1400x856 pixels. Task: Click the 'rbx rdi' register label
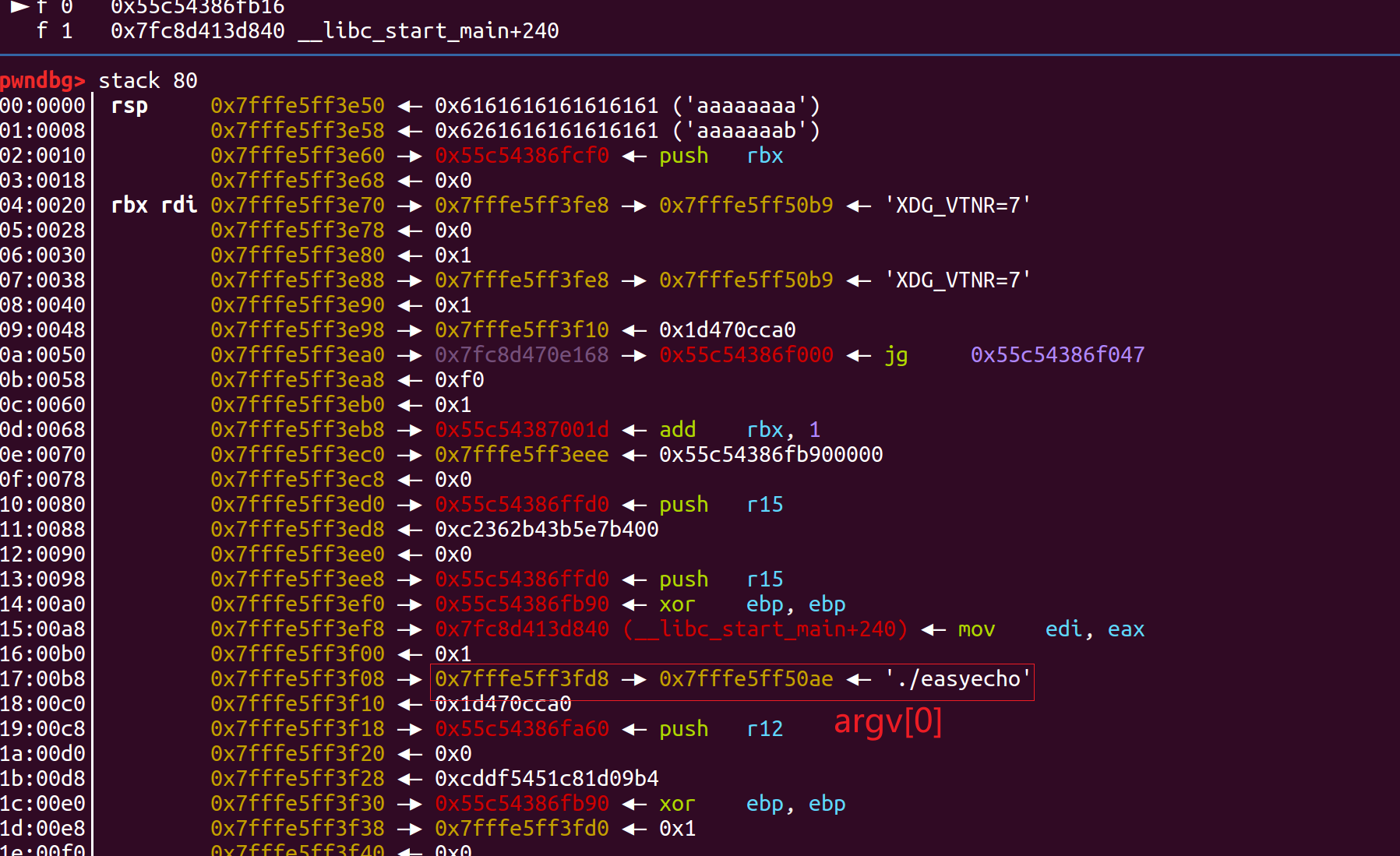(153, 205)
